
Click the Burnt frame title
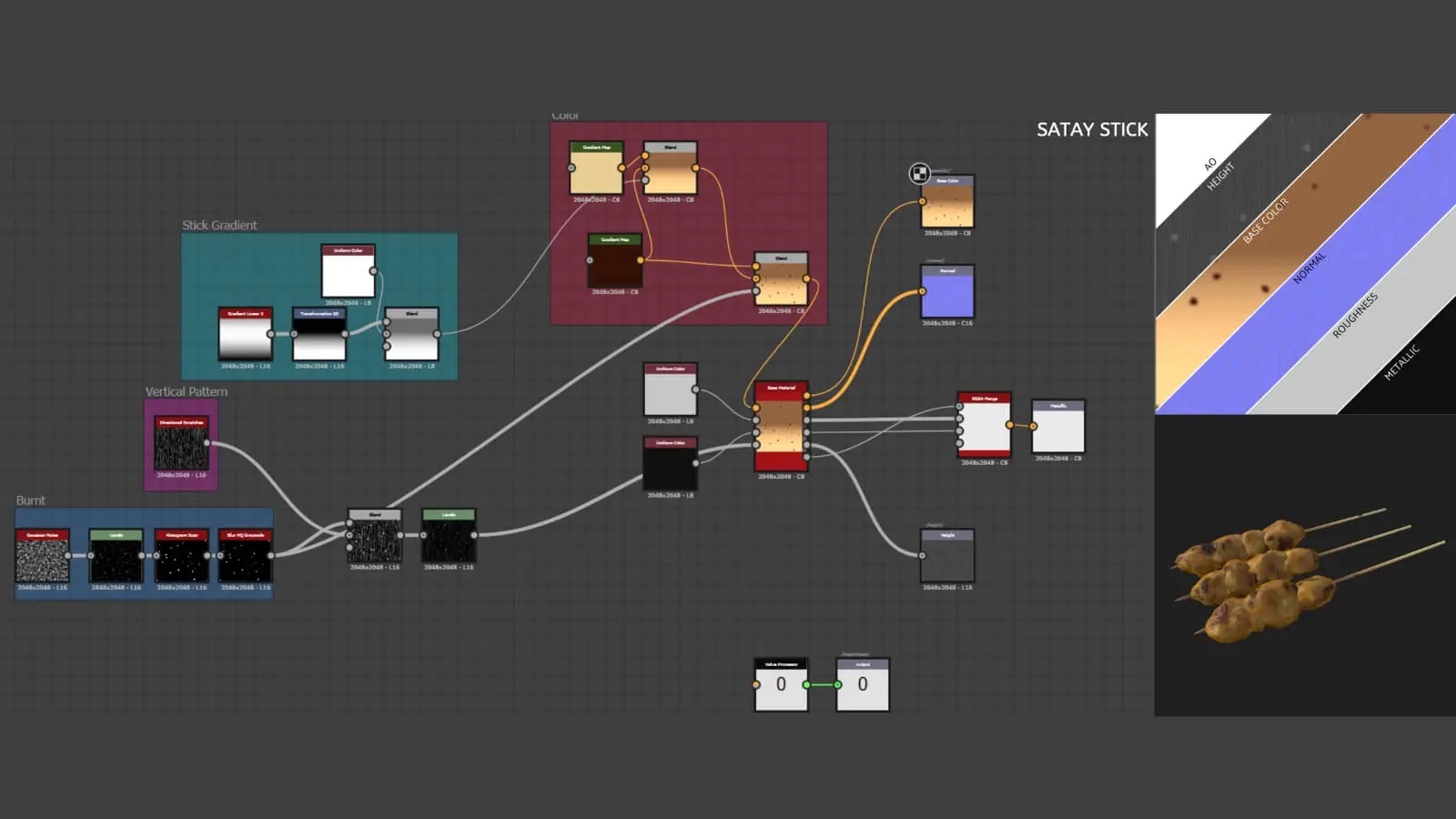pos(30,500)
